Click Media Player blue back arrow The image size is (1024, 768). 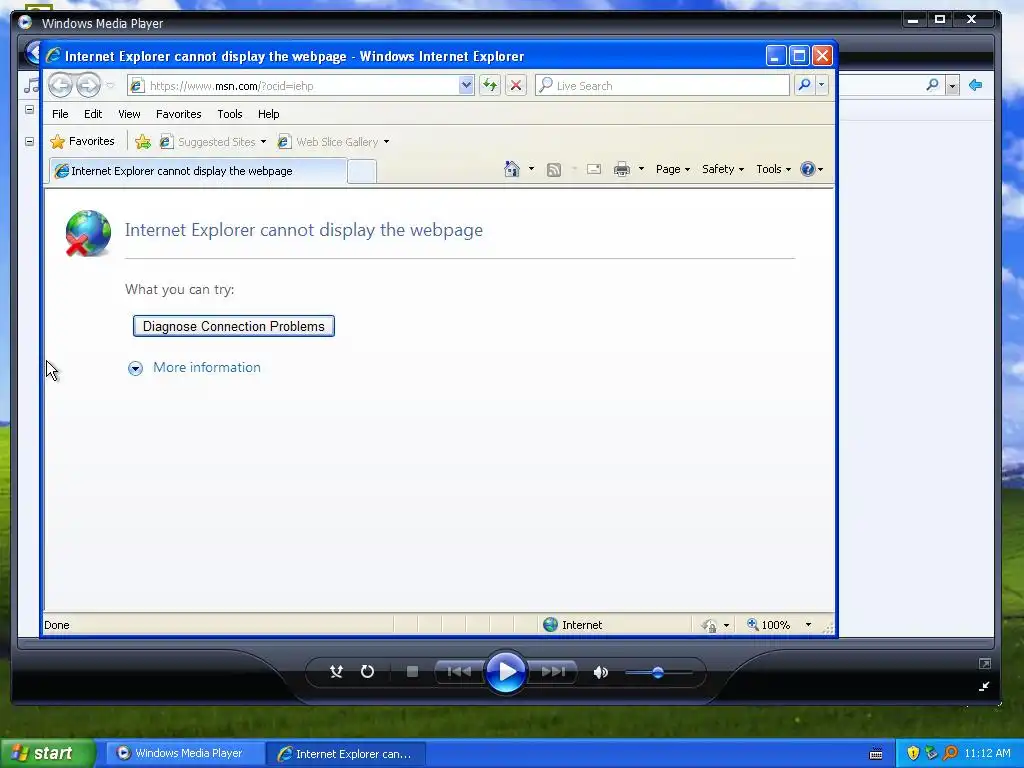[x=976, y=85]
